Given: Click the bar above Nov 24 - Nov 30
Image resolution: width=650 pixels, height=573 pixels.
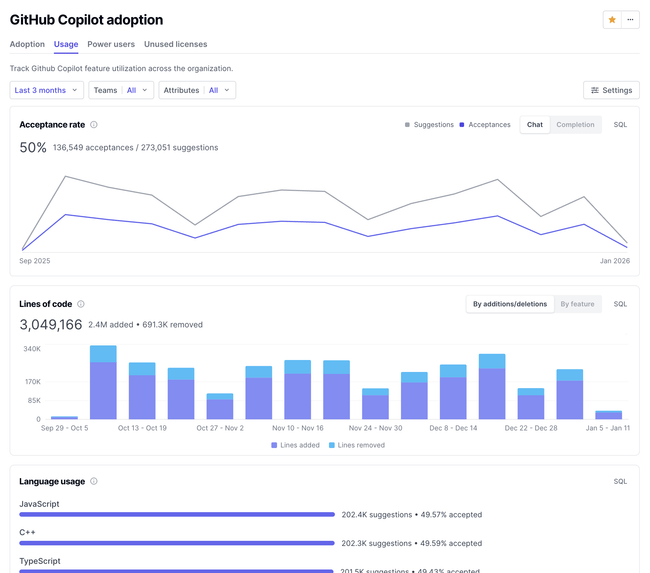Looking at the screenshot, I should [375, 403].
